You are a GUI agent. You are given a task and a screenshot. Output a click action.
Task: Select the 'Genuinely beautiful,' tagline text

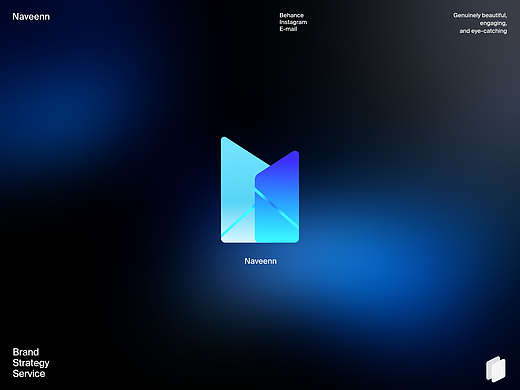coord(480,15)
